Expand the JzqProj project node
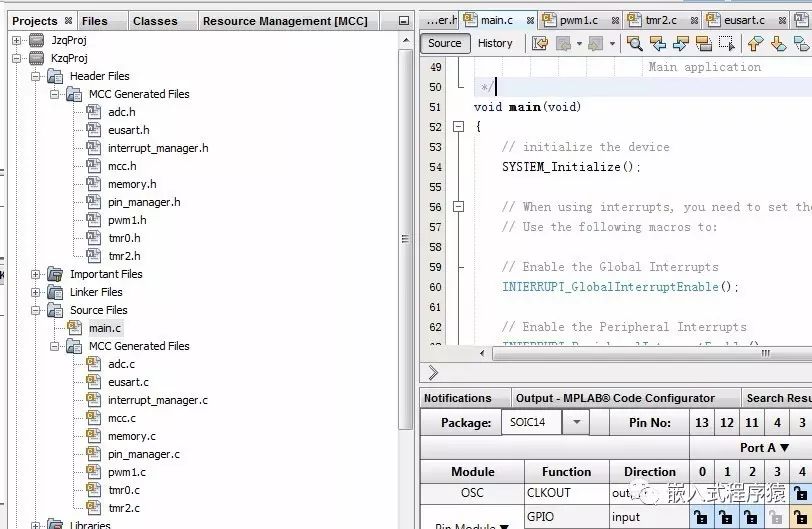This screenshot has height=529, width=812. [17, 40]
